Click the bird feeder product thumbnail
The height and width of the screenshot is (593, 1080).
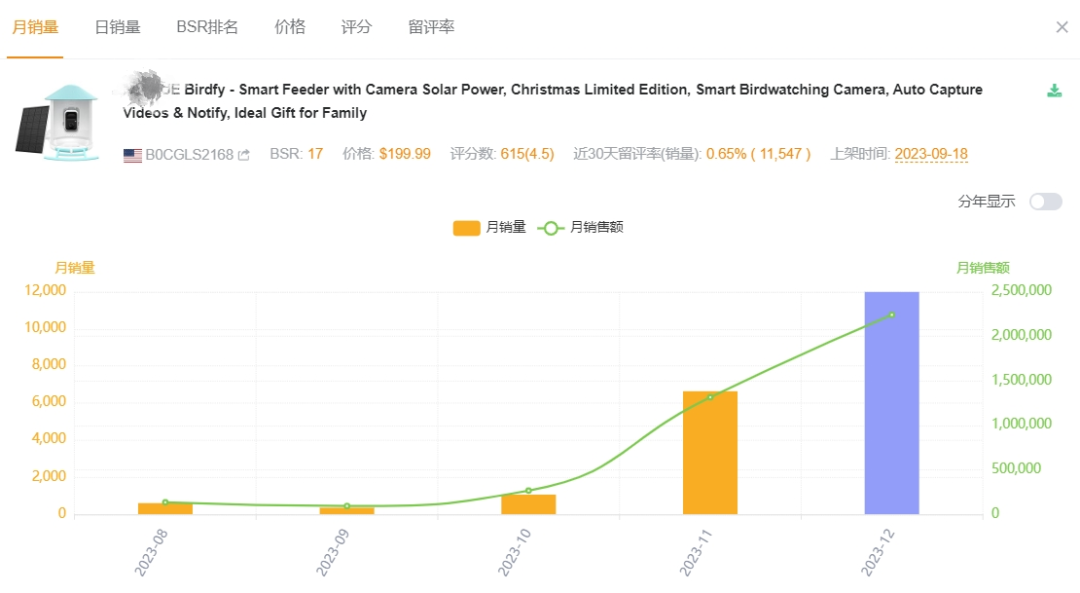point(62,120)
